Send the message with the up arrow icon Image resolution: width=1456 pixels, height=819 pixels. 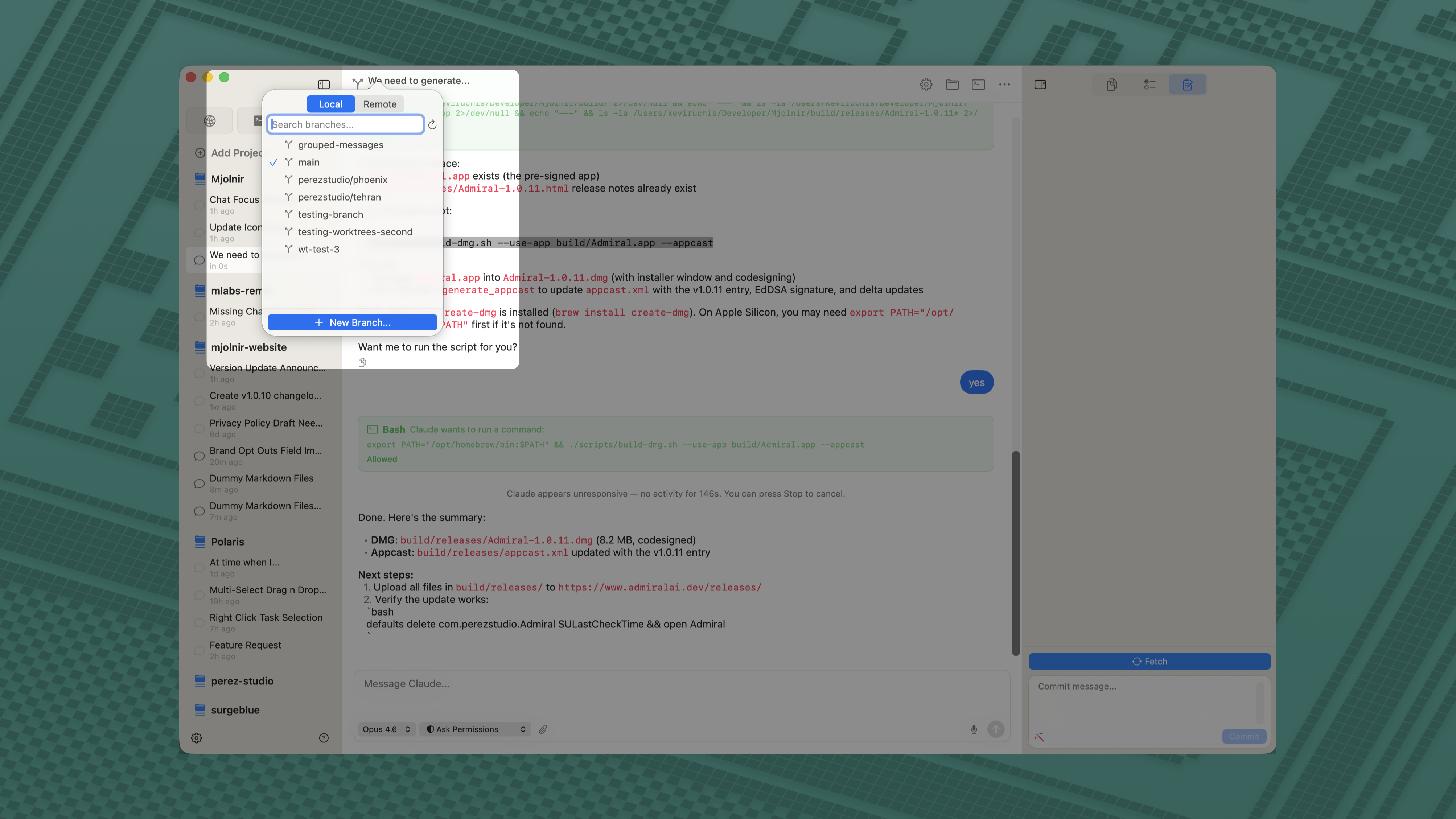tap(995, 729)
